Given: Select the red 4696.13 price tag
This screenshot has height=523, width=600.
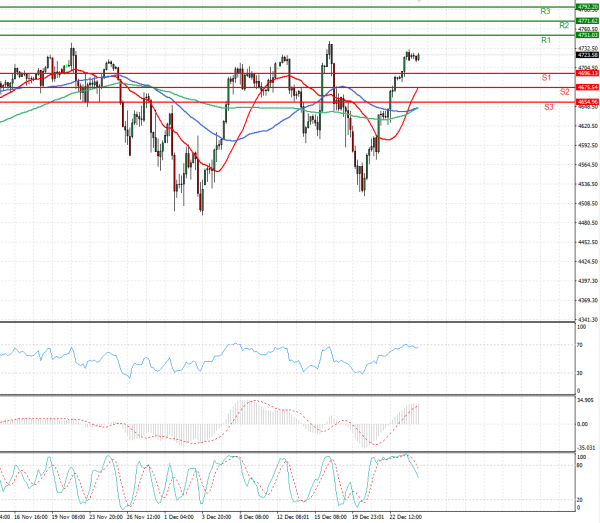Looking at the screenshot, I should coord(588,73).
